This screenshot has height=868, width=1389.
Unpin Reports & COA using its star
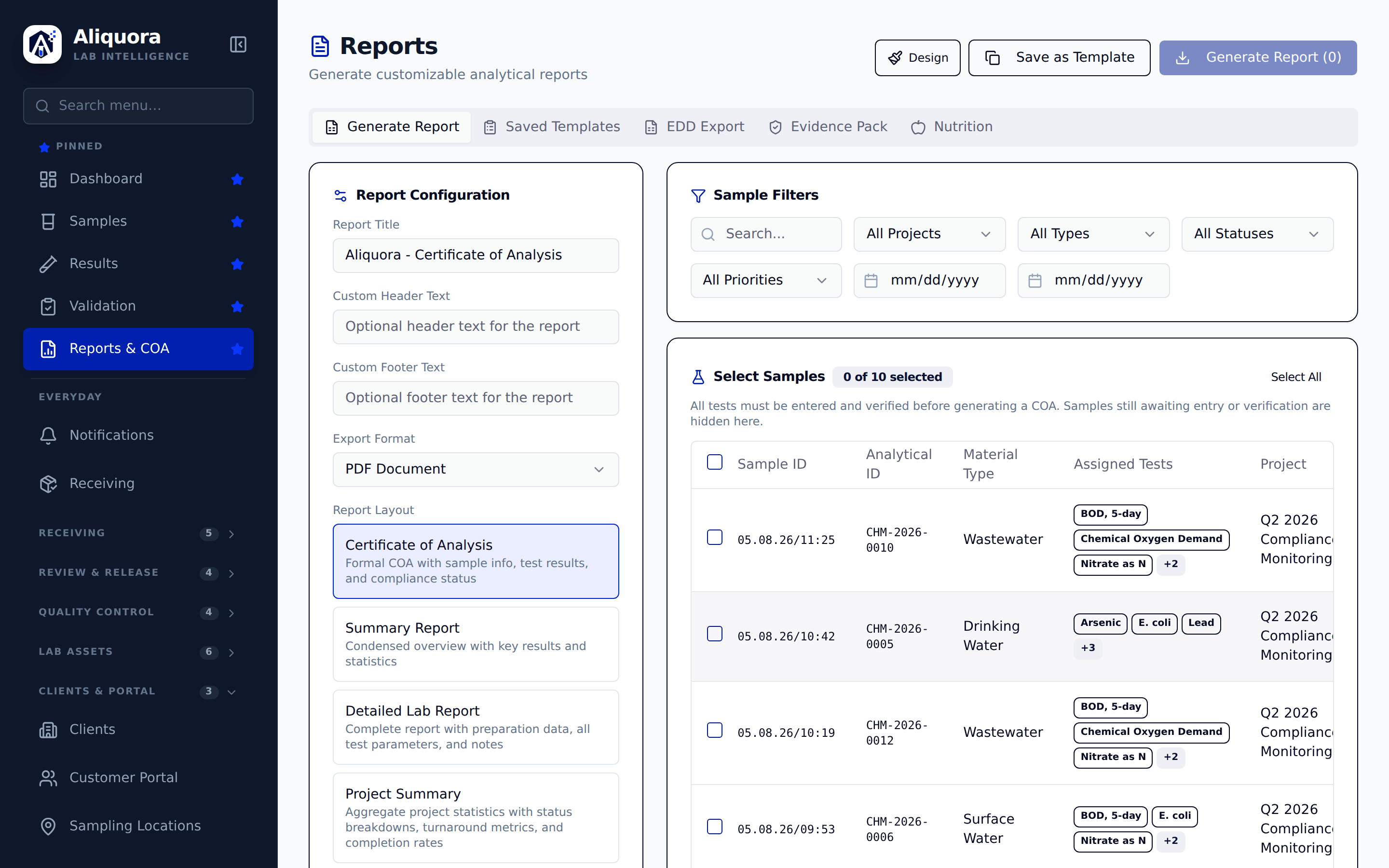(x=237, y=349)
